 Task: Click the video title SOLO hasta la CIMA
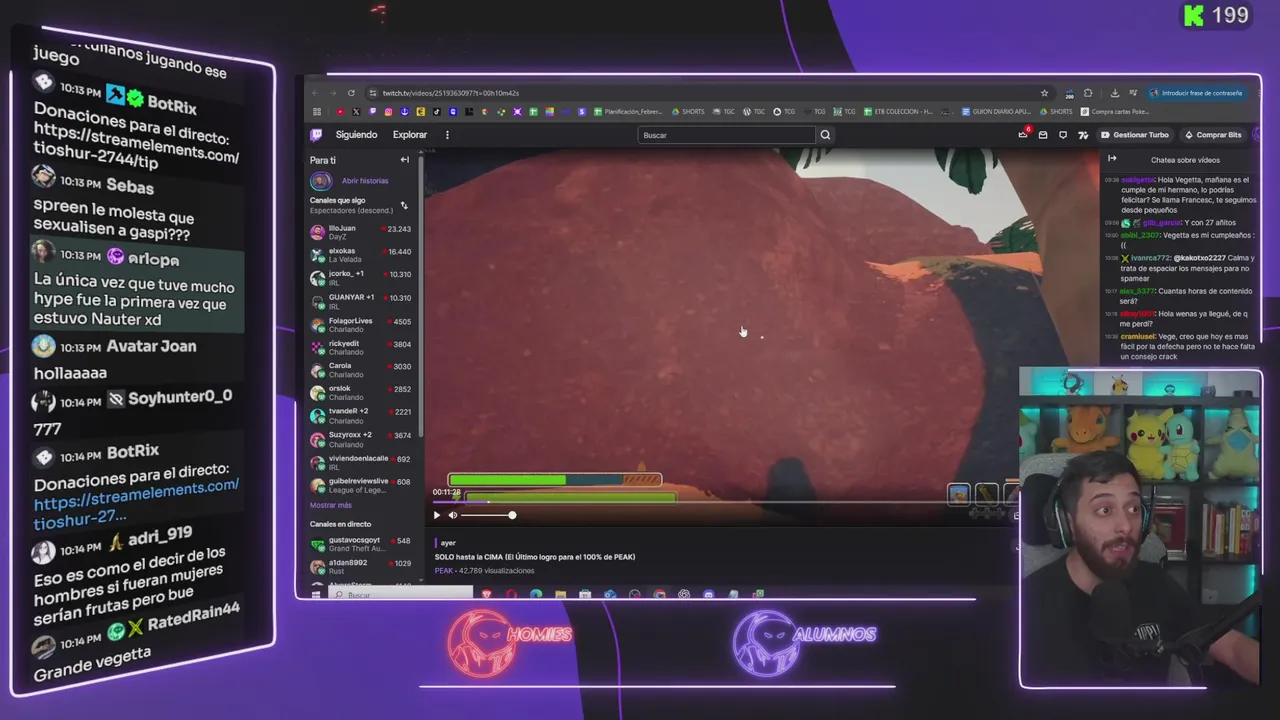pos(535,557)
